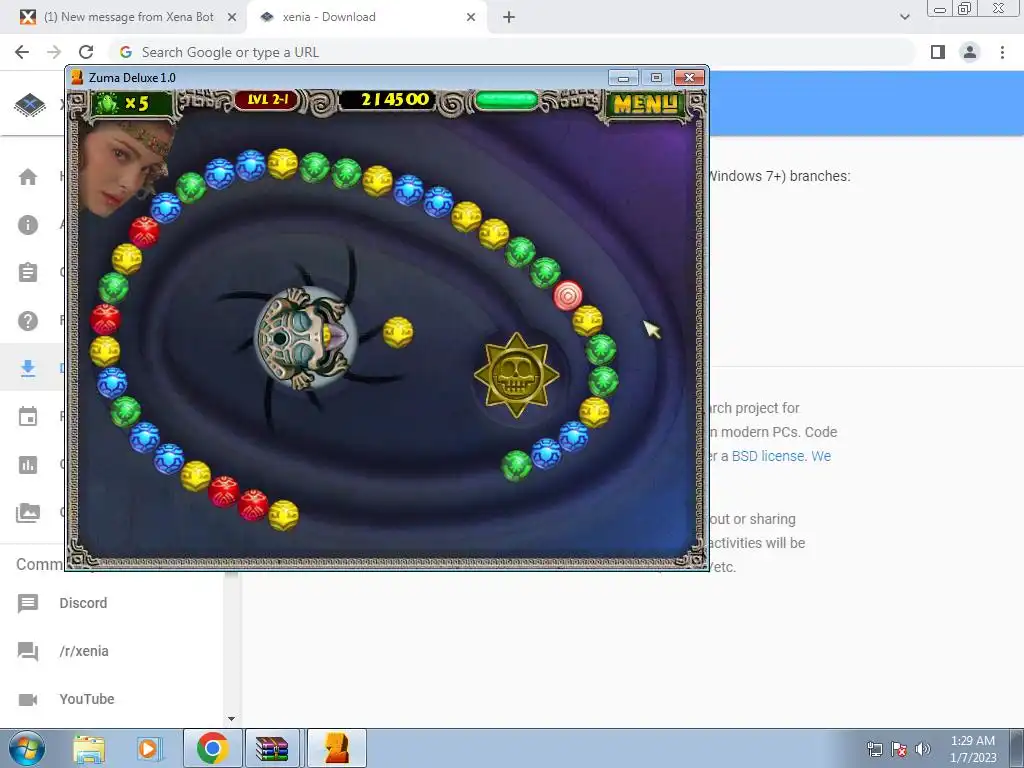Image resolution: width=1024 pixels, height=768 pixels.
Task: Reload the current page in Chrome
Action: (x=86, y=52)
